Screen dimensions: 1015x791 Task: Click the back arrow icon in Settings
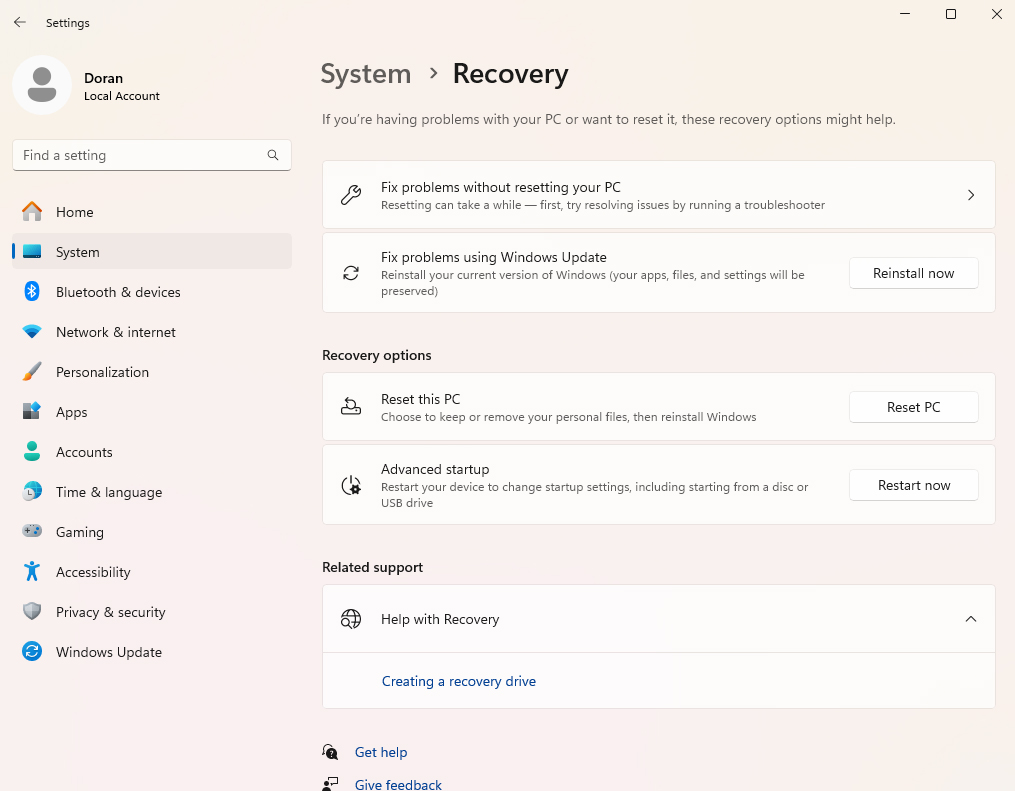(20, 22)
